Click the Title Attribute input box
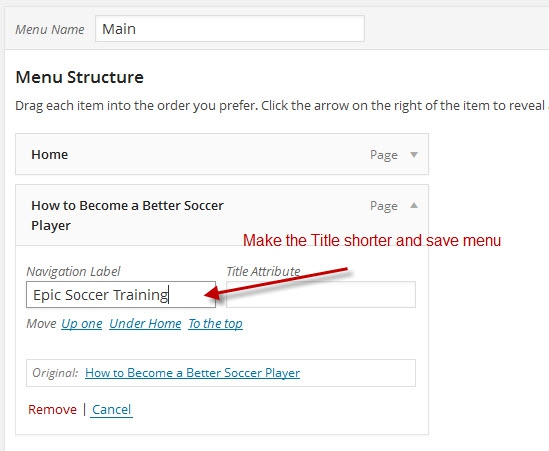The image size is (549, 451). coord(321,294)
